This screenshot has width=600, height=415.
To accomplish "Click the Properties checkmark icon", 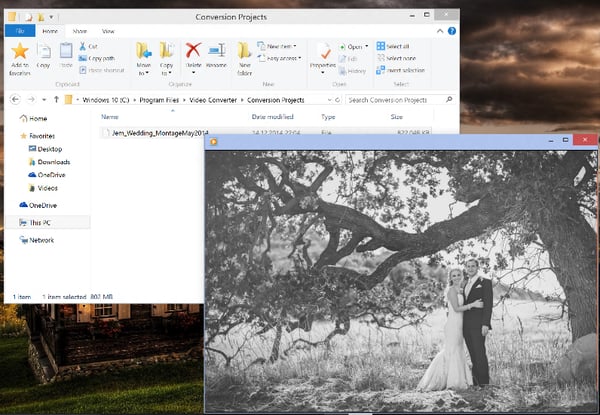I will coord(324,51).
